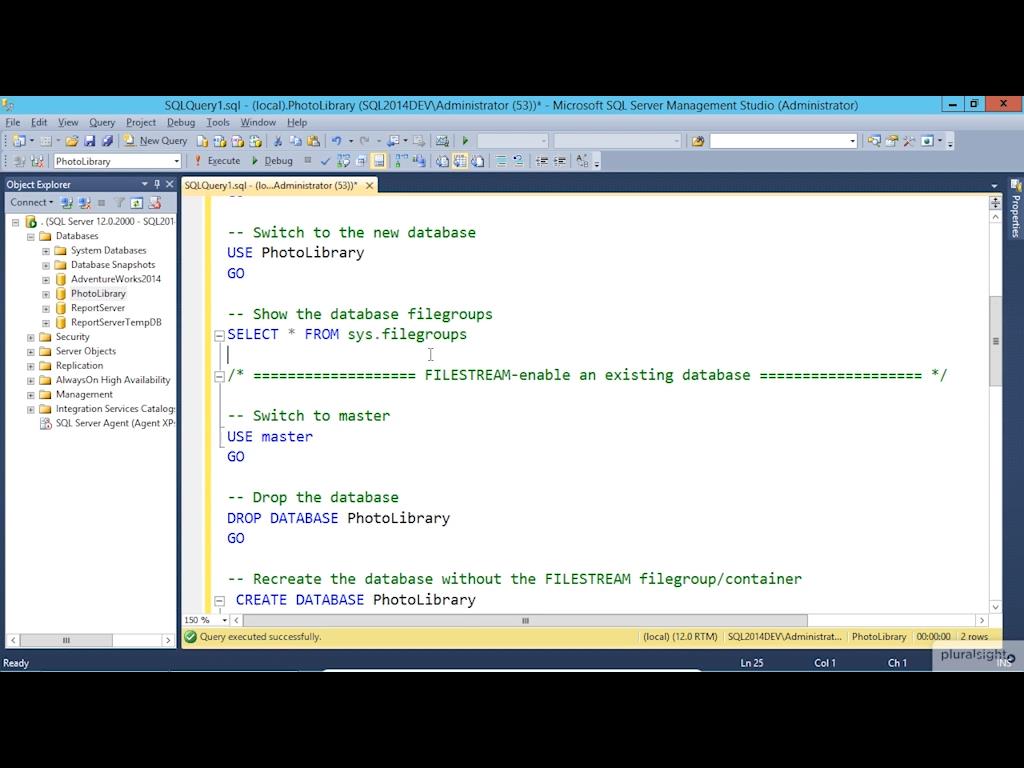This screenshot has height=768, width=1024.
Task: Click the Paste clipboard icon
Action: click(x=313, y=141)
